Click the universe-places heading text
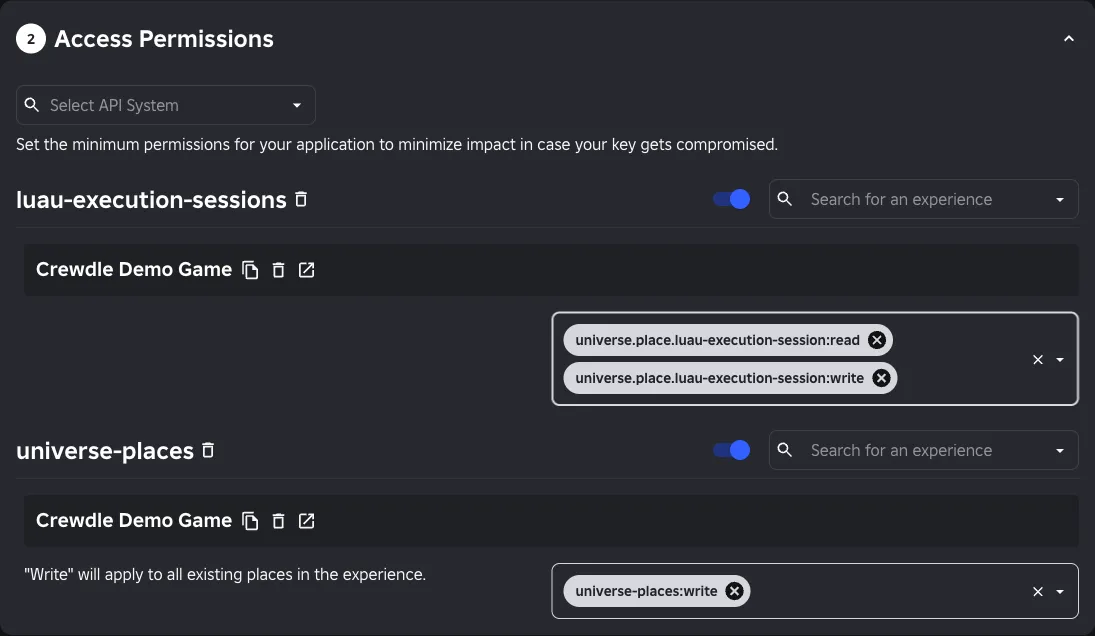The width and height of the screenshot is (1095, 636). click(x=105, y=451)
